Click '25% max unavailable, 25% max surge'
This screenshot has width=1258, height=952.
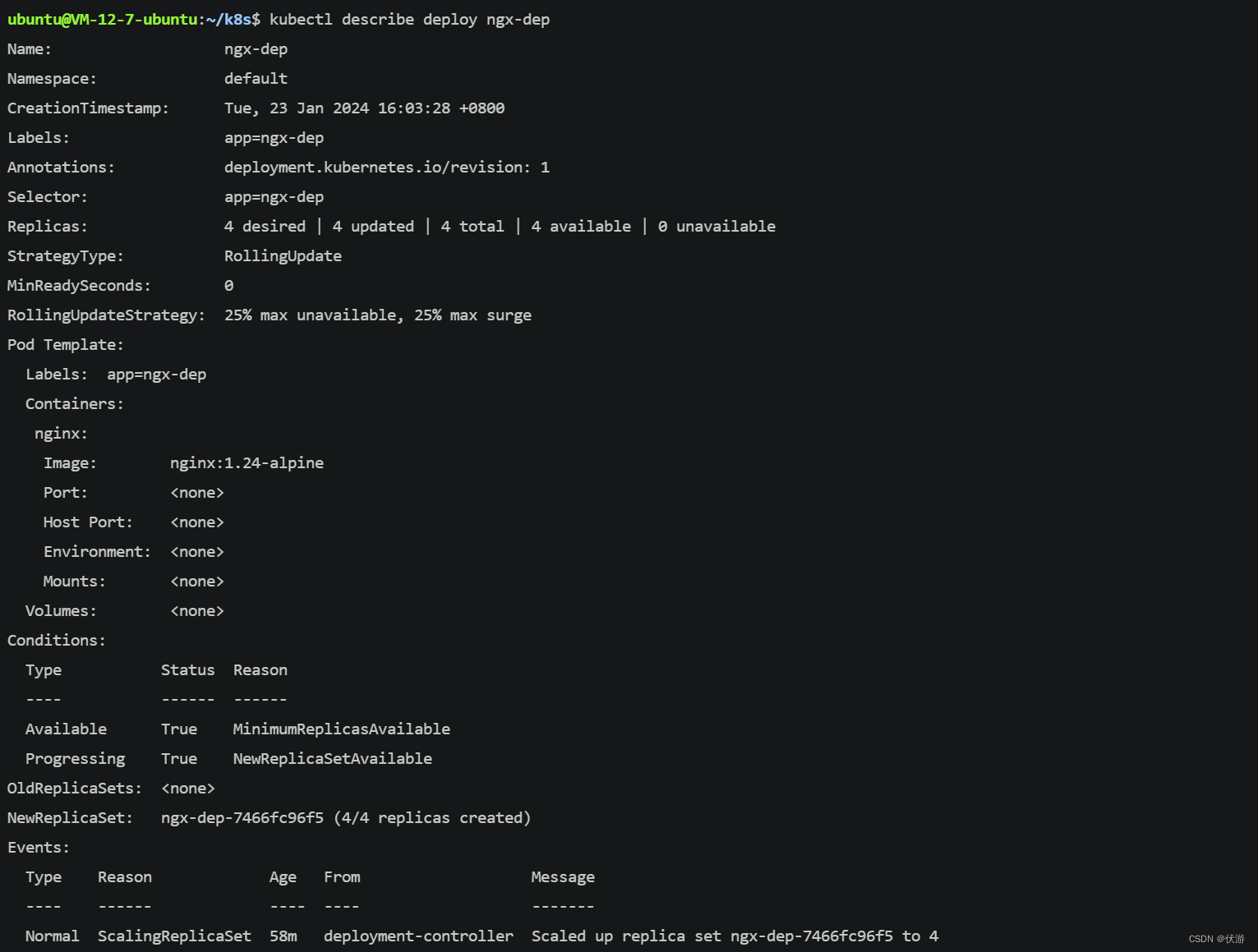tap(378, 315)
